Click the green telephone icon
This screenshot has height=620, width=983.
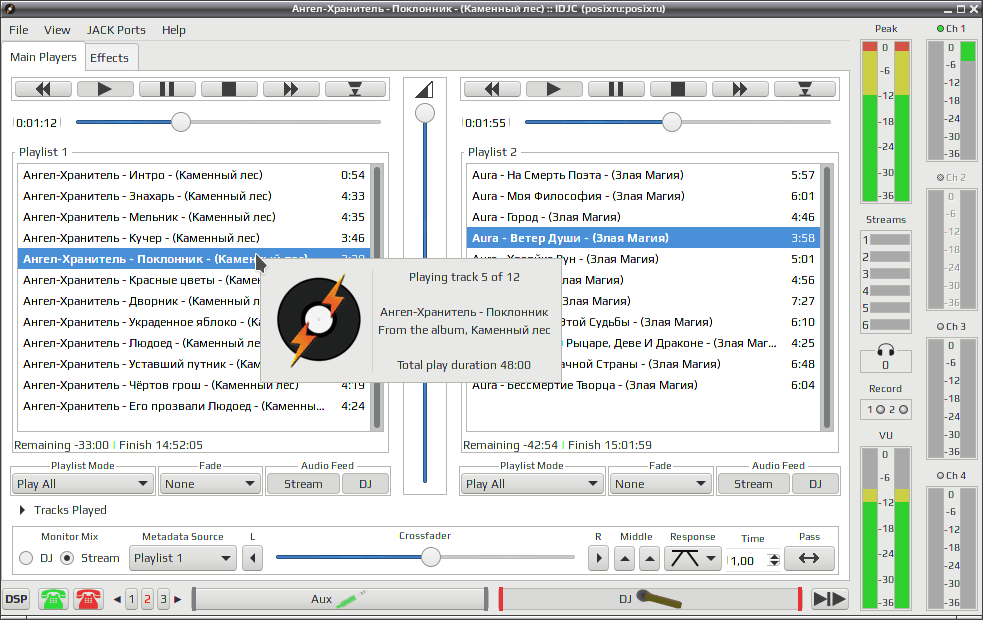coord(53,599)
